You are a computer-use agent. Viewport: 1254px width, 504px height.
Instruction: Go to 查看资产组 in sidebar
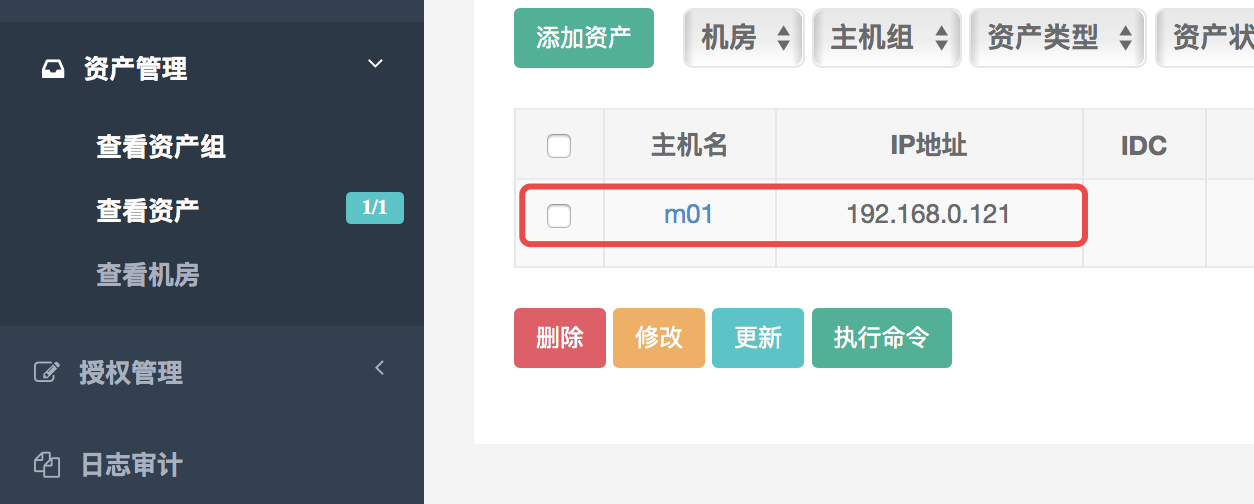tap(161, 147)
